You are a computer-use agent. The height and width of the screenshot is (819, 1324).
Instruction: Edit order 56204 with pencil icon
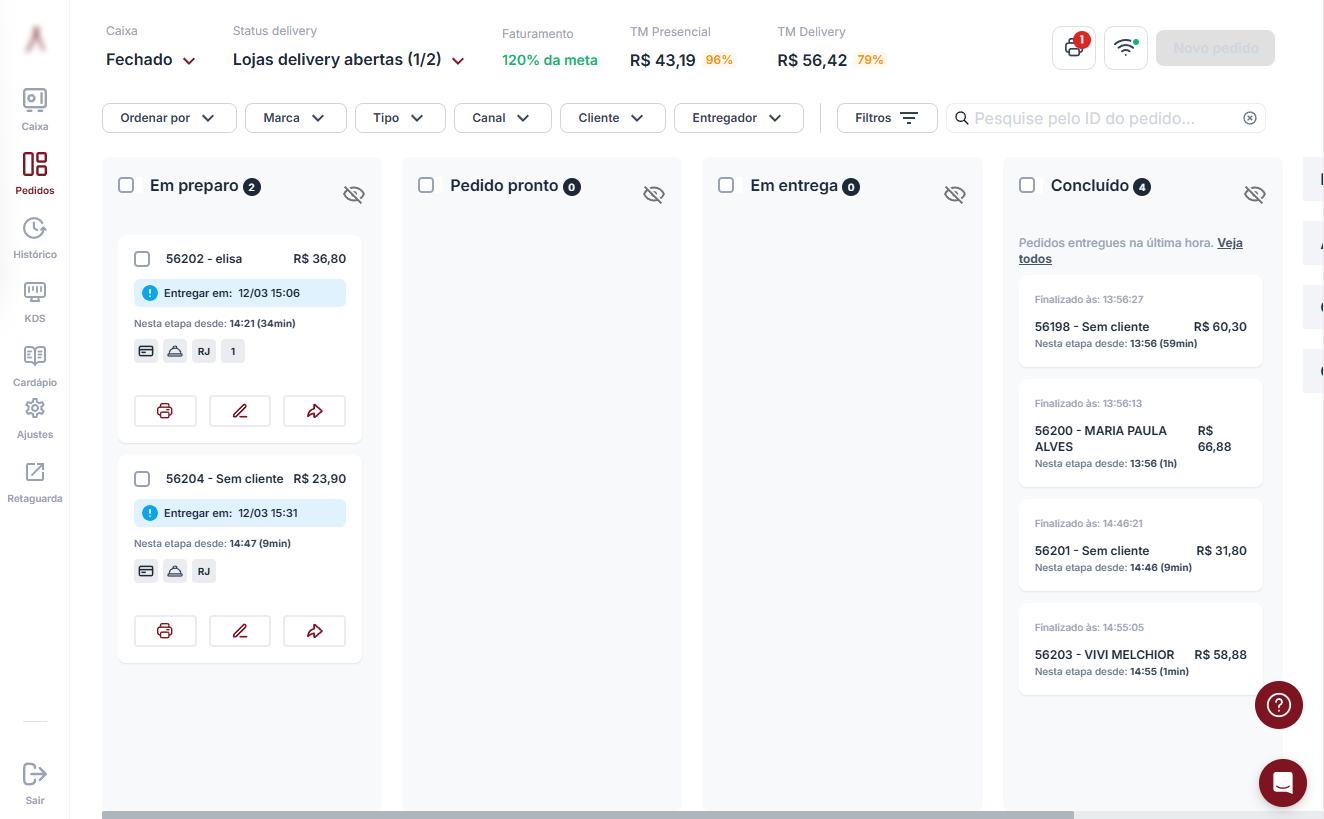point(240,631)
